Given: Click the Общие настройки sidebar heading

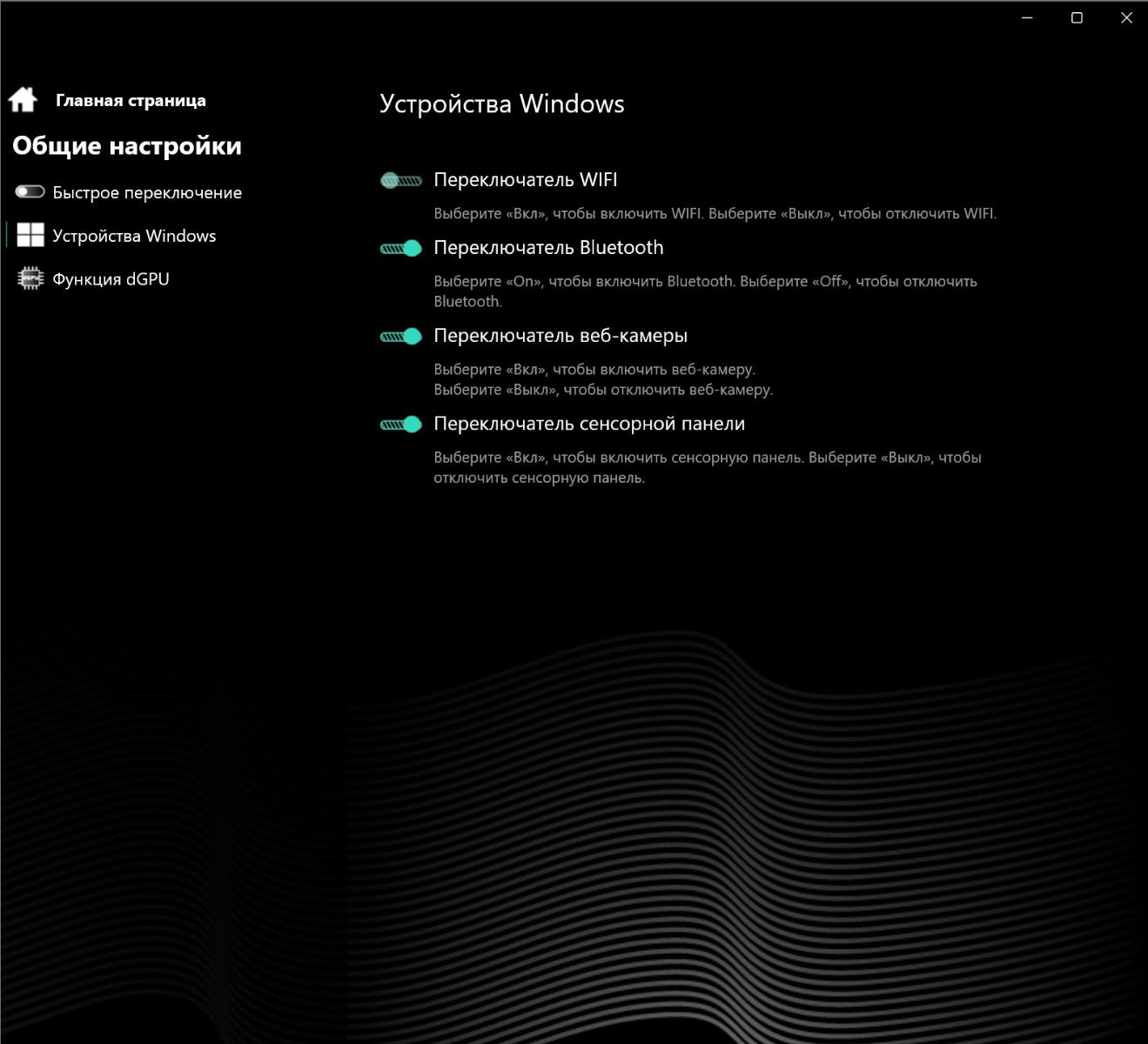Looking at the screenshot, I should (x=127, y=145).
